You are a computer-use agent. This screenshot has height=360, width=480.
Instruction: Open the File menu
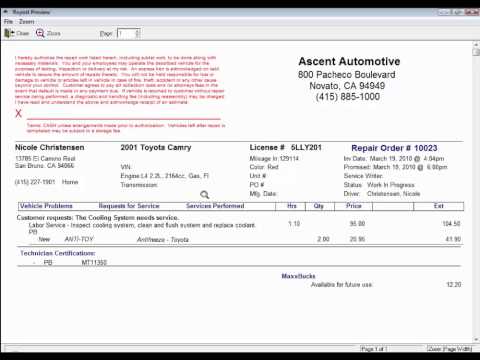point(8,22)
